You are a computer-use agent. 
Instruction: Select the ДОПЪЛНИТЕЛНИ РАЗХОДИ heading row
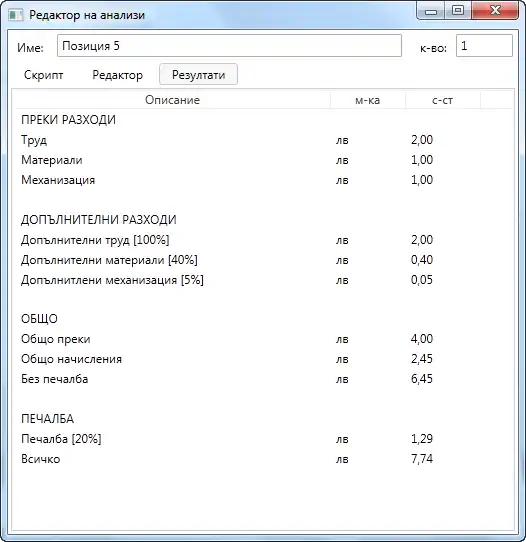(263, 220)
